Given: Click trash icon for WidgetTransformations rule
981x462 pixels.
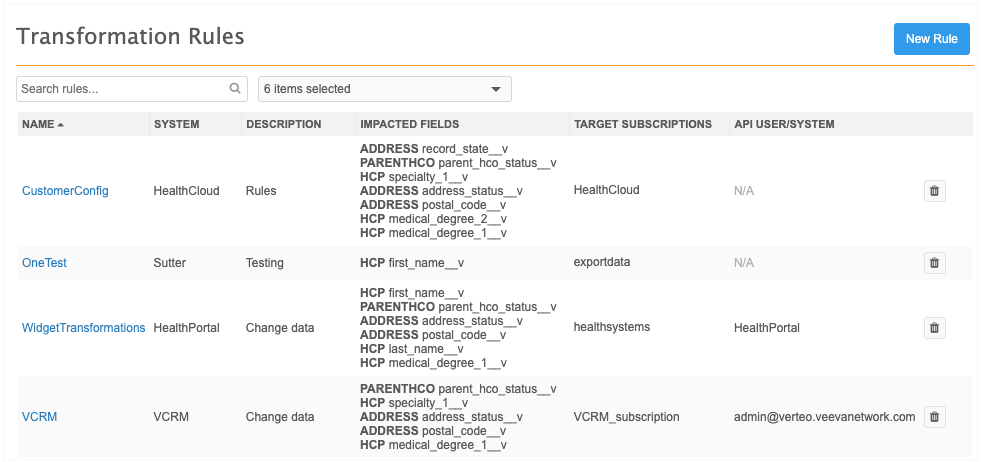Looking at the screenshot, I should click(934, 327).
